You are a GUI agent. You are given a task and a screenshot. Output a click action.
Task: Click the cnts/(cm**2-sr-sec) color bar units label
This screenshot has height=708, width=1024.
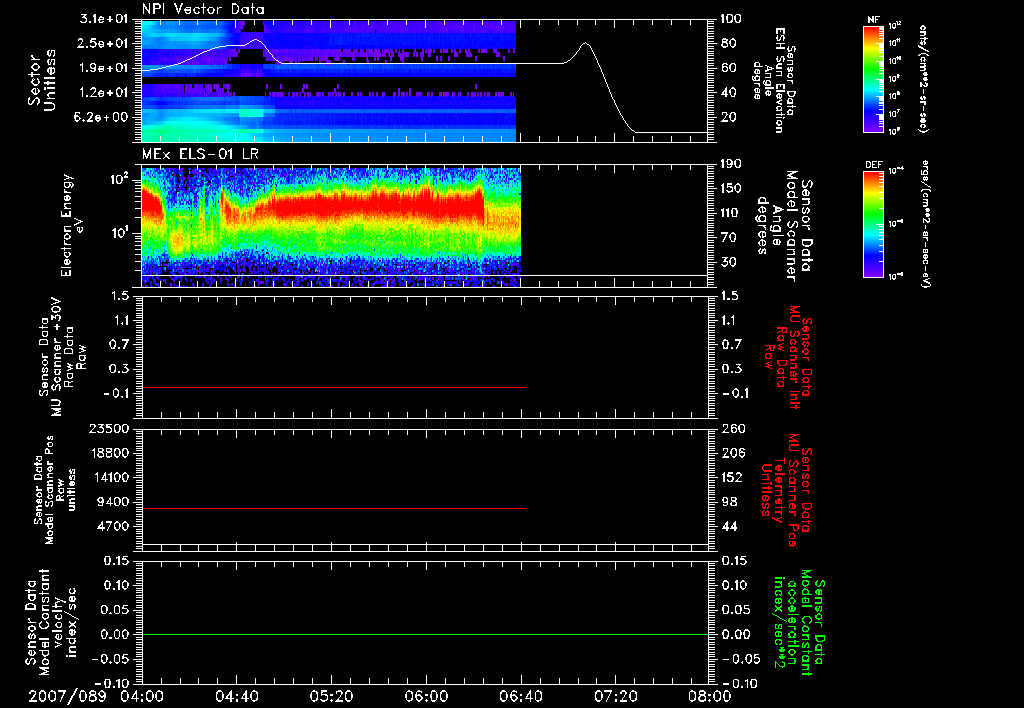coord(923,79)
